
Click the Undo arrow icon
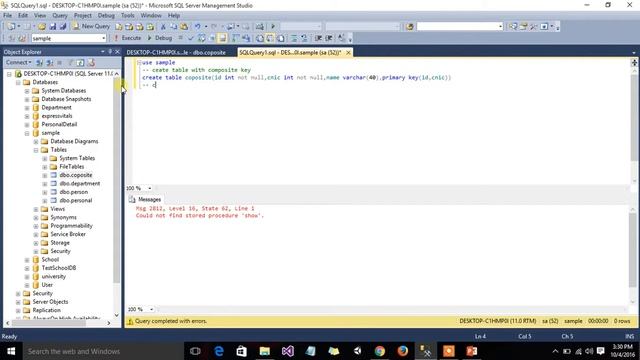tap(198, 26)
